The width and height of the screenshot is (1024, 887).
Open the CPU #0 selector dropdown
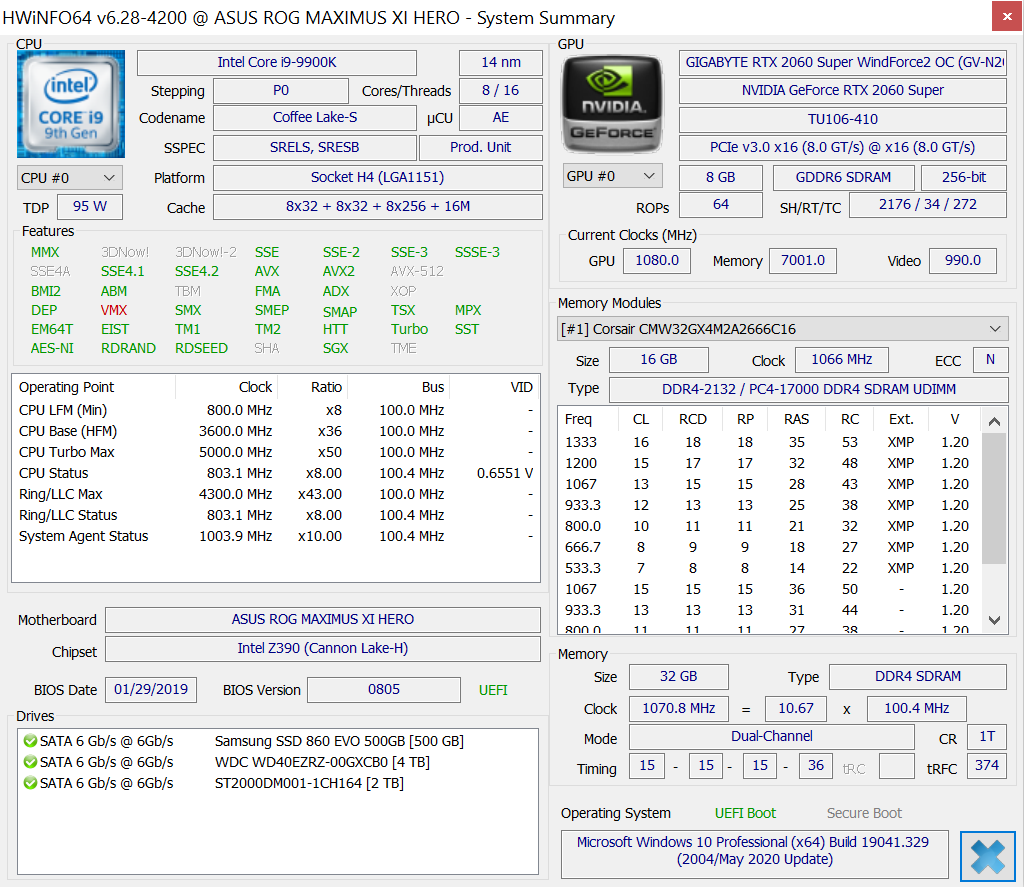point(69,178)
